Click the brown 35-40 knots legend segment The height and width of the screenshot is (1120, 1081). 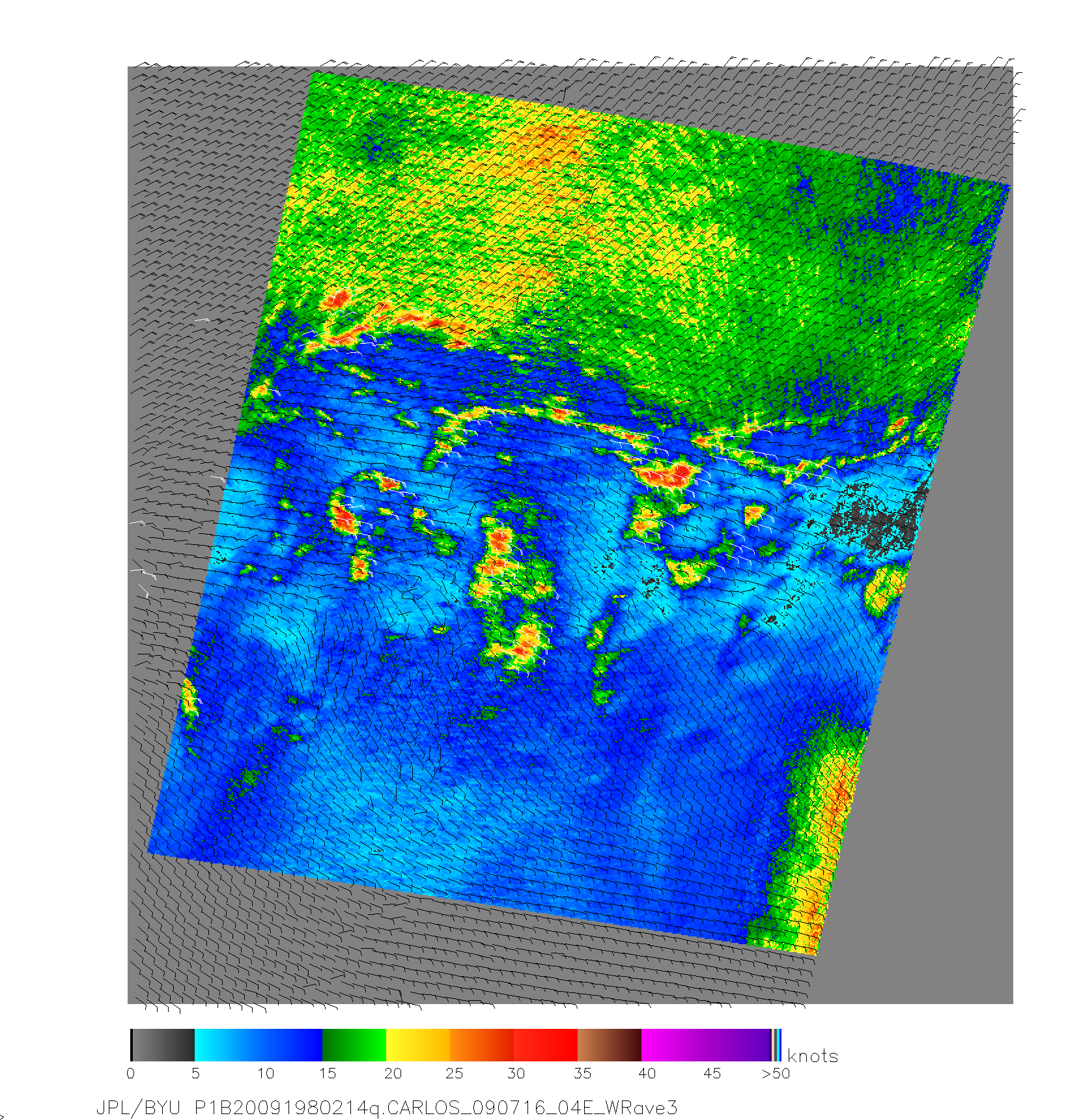coord(610,1045)
